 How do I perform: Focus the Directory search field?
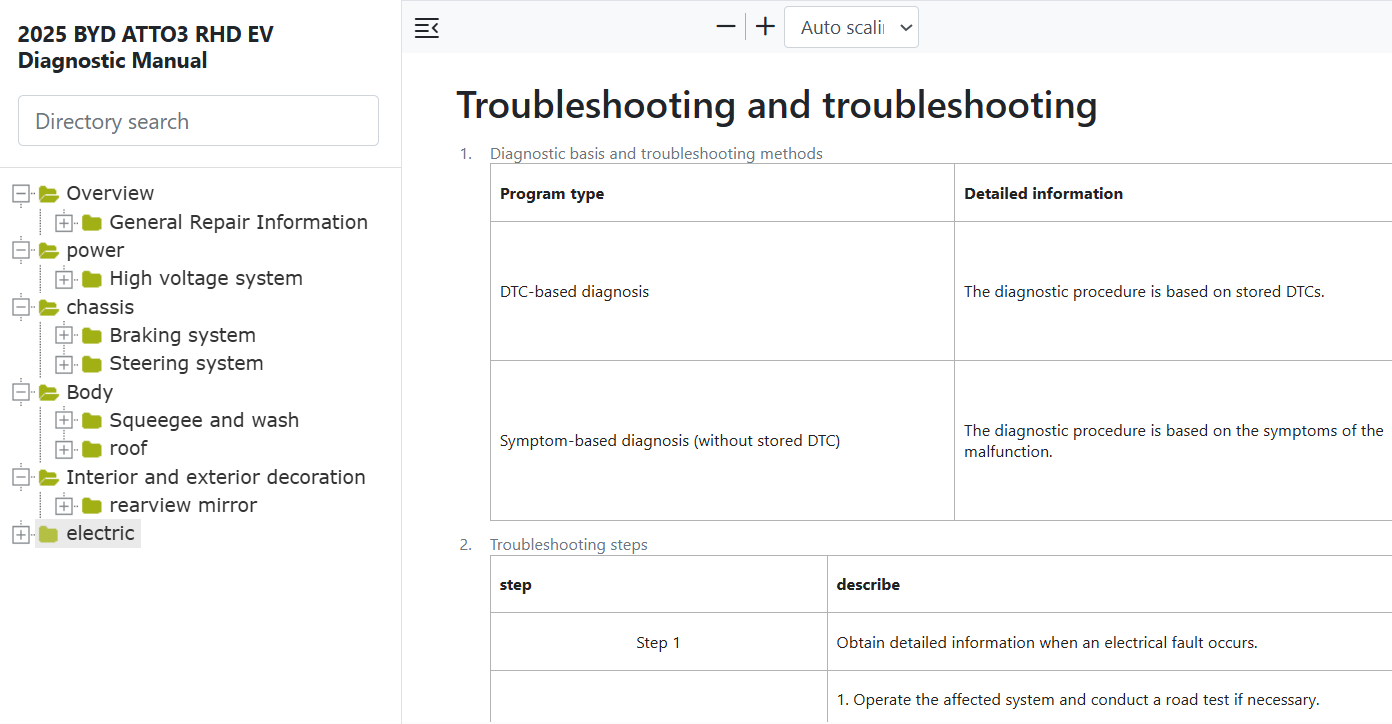pyautogui.click(x=198, y=121)
